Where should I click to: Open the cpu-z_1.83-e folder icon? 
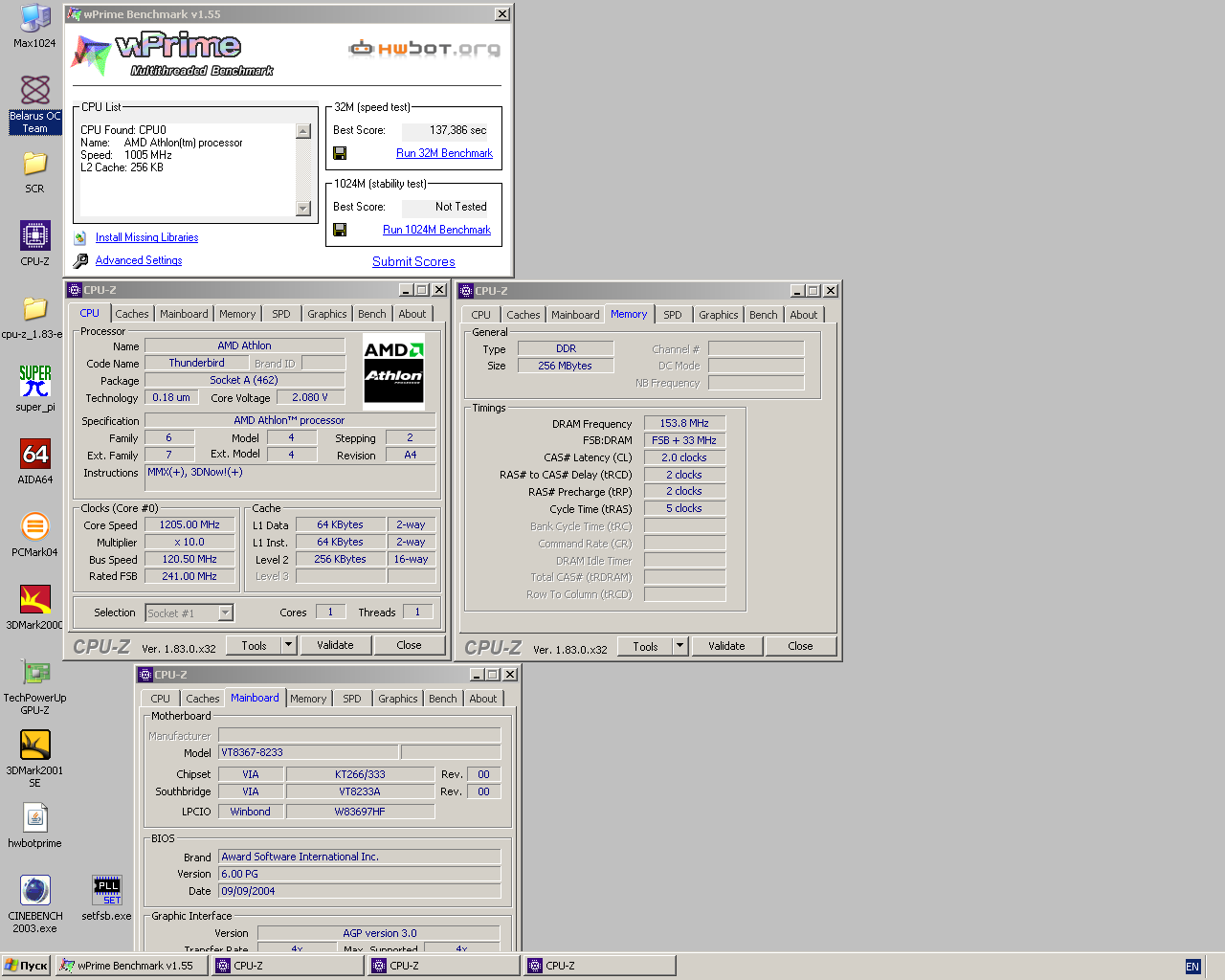point(34,317)
